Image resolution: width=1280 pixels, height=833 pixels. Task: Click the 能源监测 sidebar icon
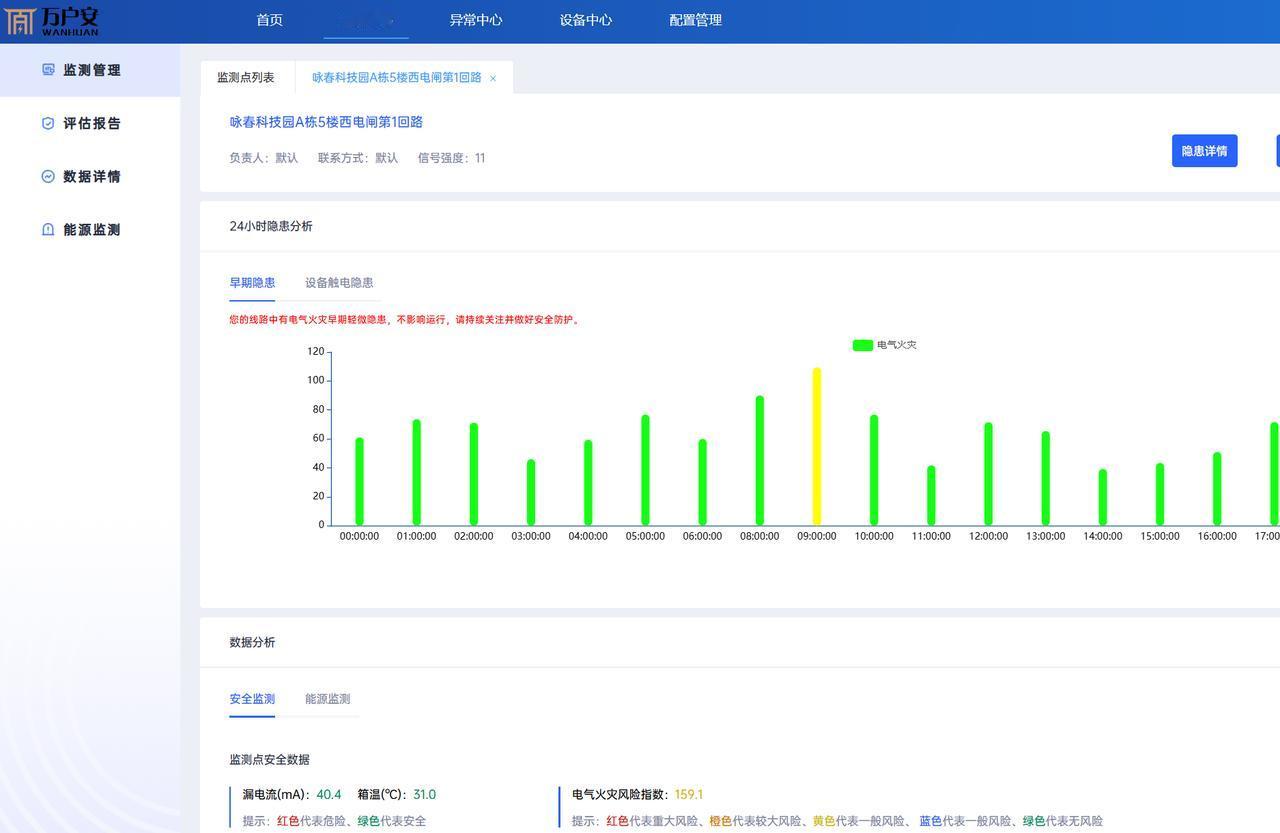(48, 229)
